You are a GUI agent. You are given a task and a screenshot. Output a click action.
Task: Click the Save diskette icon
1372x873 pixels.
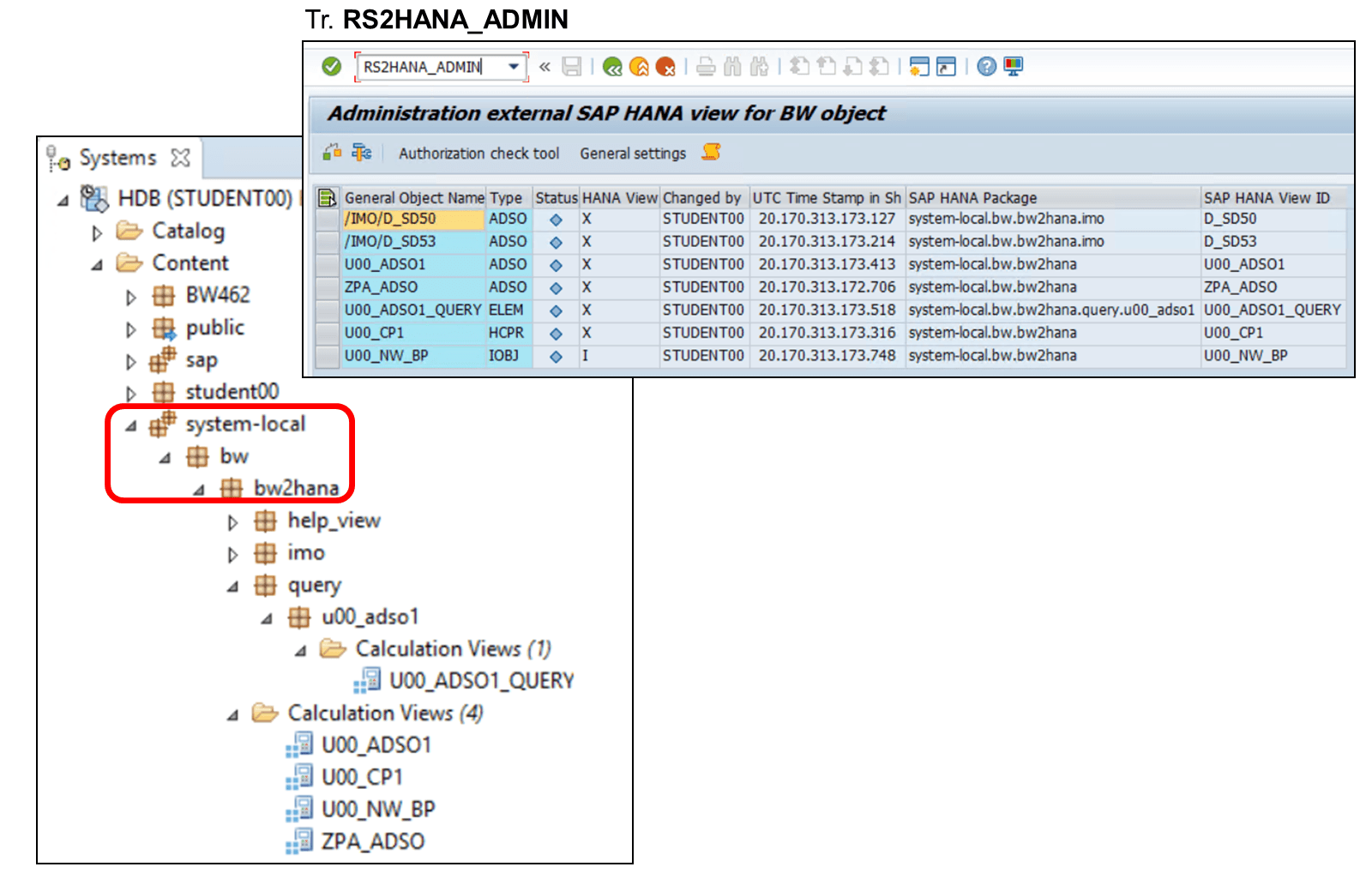click(x=572, y=66)
